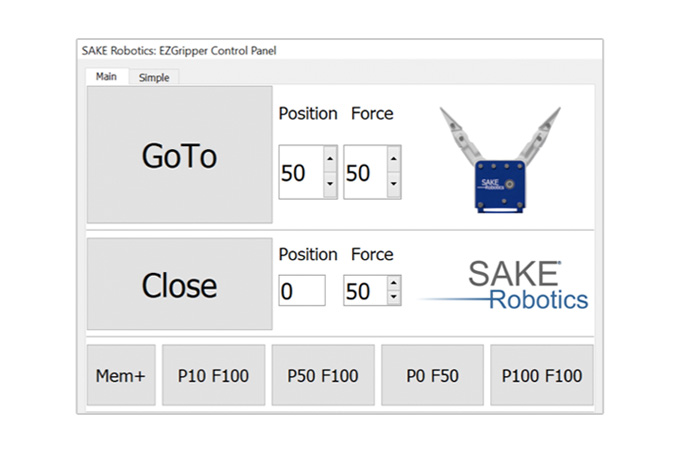
Task: Decrease GoTo Position with down arrow
Action: click(330, 184)
